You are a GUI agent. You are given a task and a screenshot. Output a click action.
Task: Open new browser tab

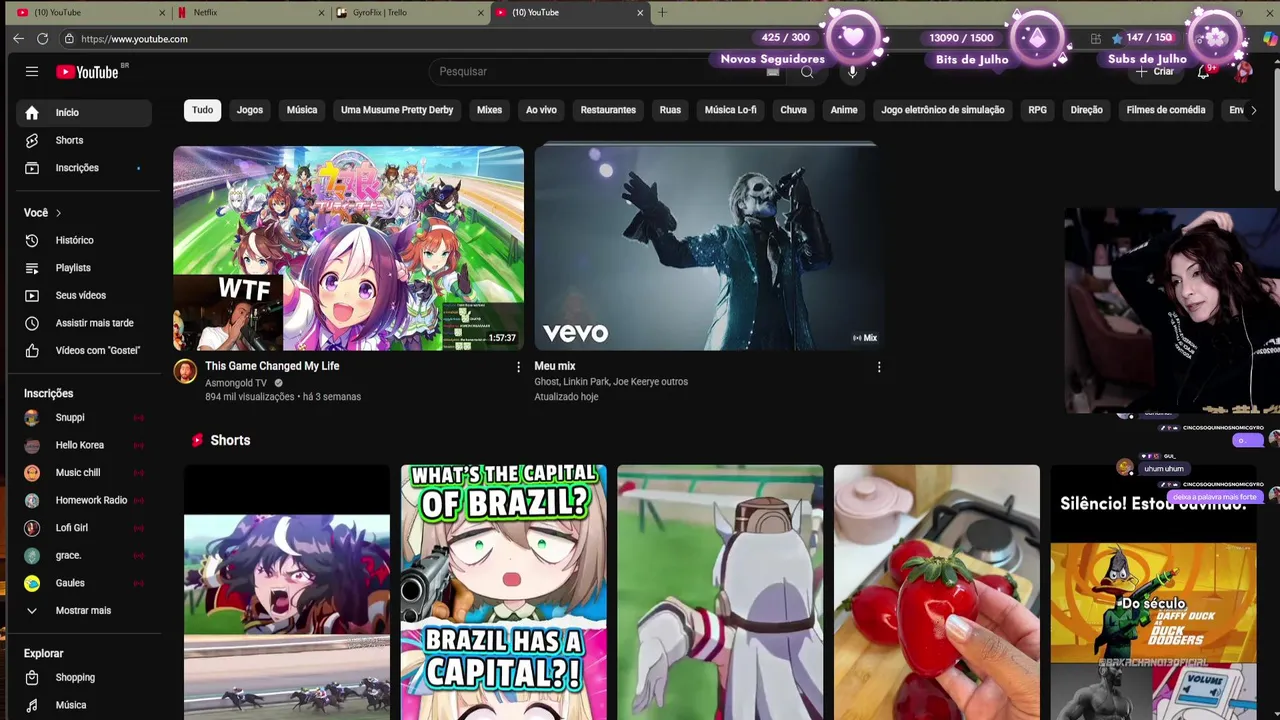662,12
